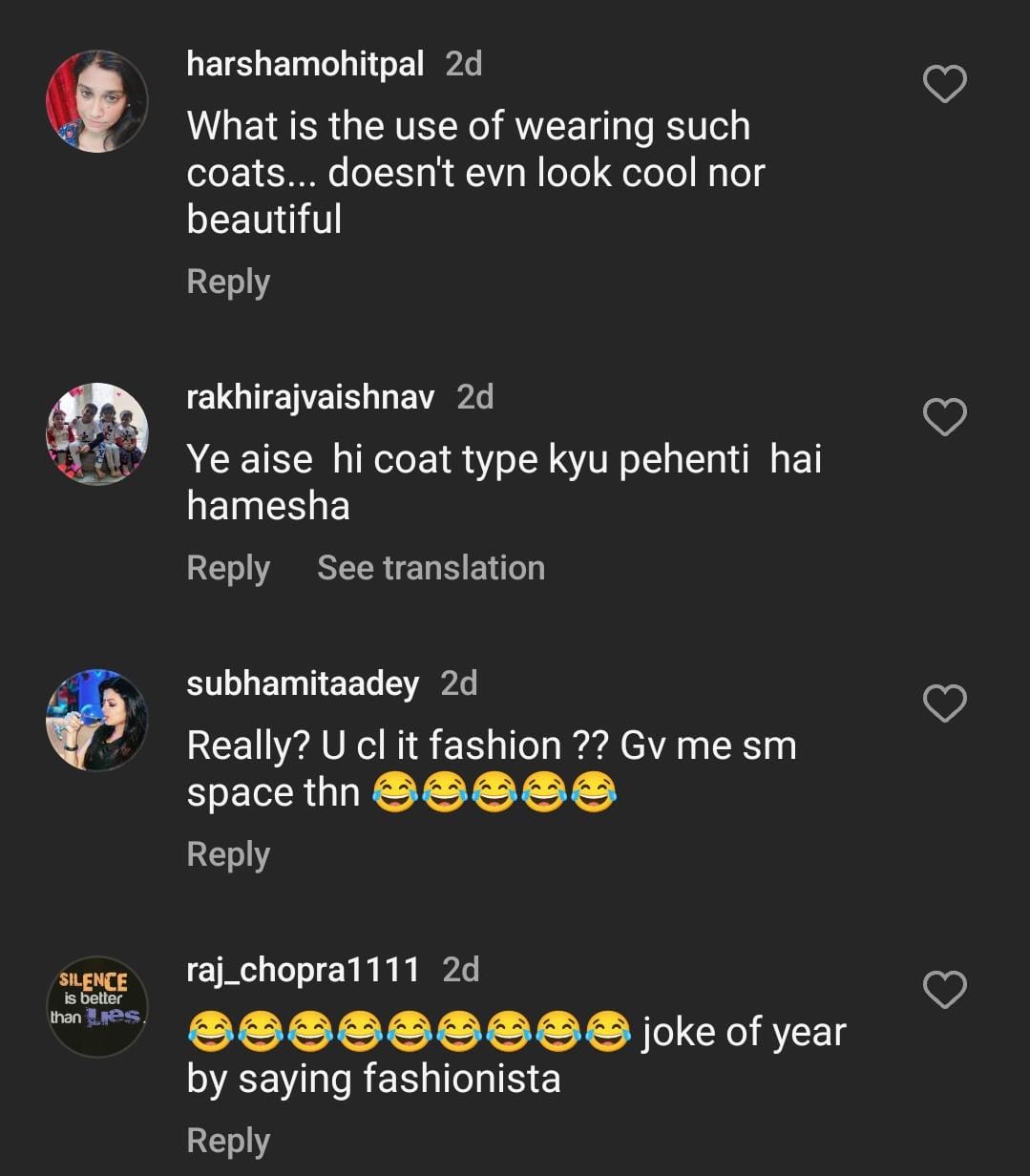The image size is (1030, 1176).
Task: Tap the "What is the use" comment text
Action: pyautogui.click(x=474, y=173)
